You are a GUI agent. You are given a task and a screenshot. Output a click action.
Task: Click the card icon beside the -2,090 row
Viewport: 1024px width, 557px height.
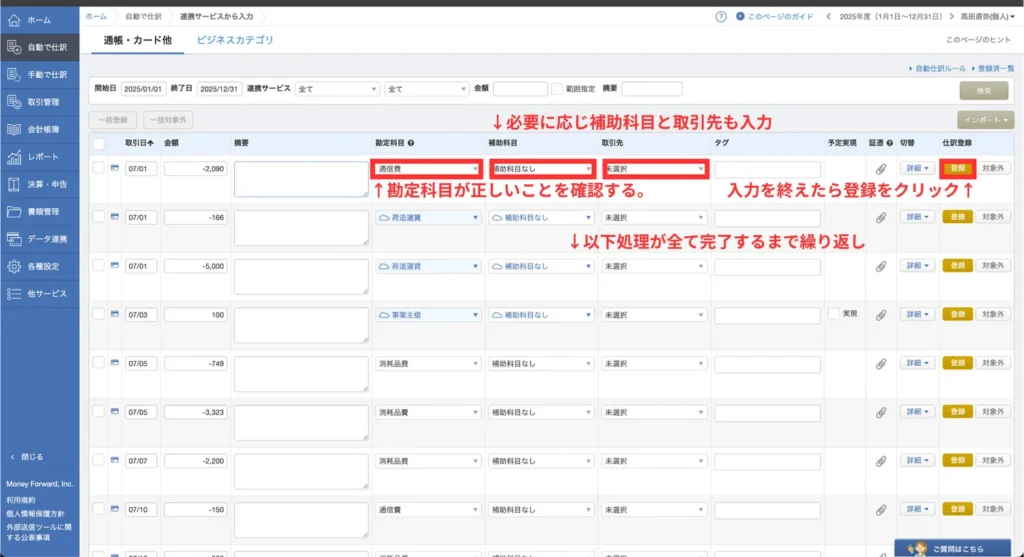click(x=114, y=168)
